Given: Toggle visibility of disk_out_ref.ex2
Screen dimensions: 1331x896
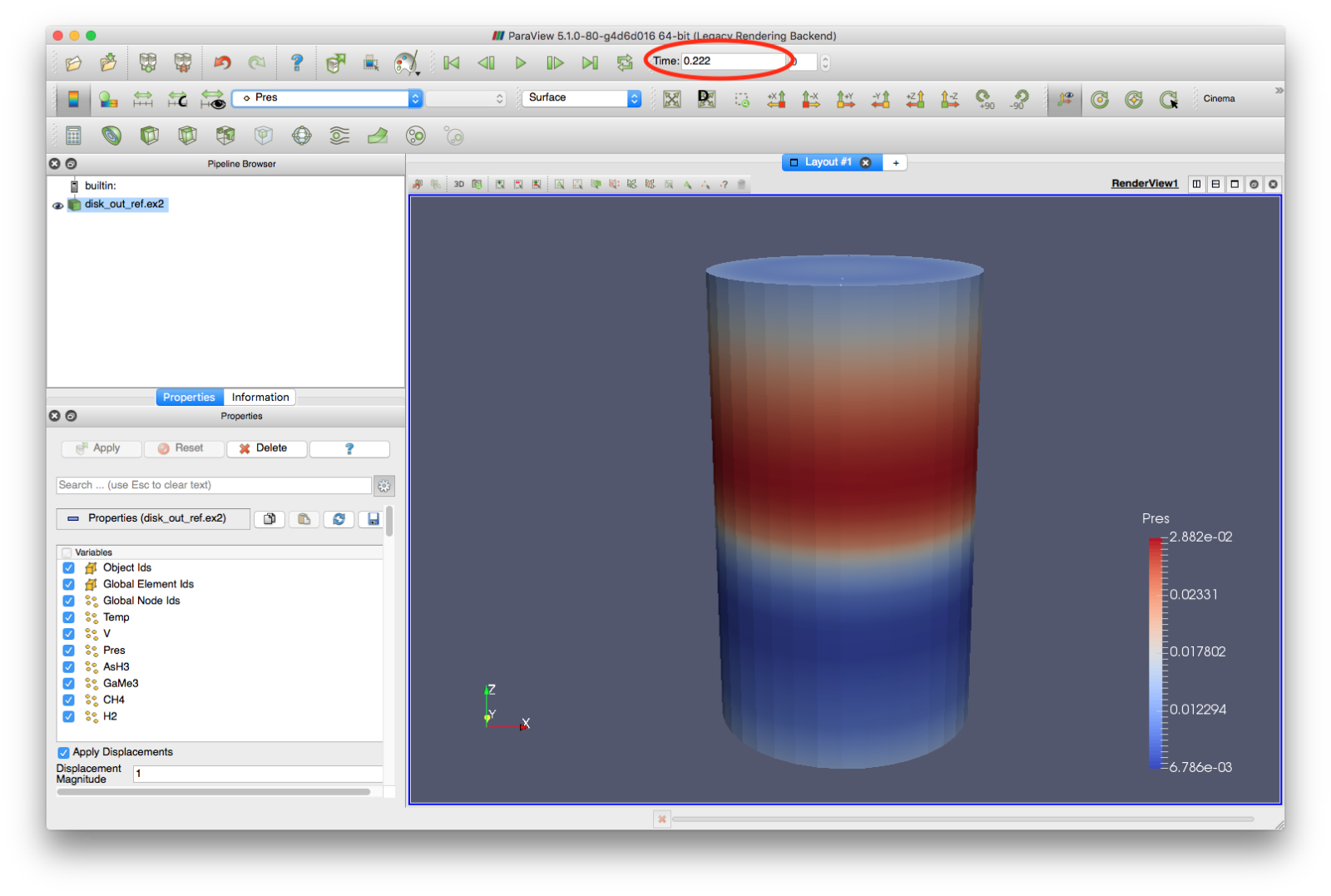Looking at the screenshot, I should coord(57,205).
